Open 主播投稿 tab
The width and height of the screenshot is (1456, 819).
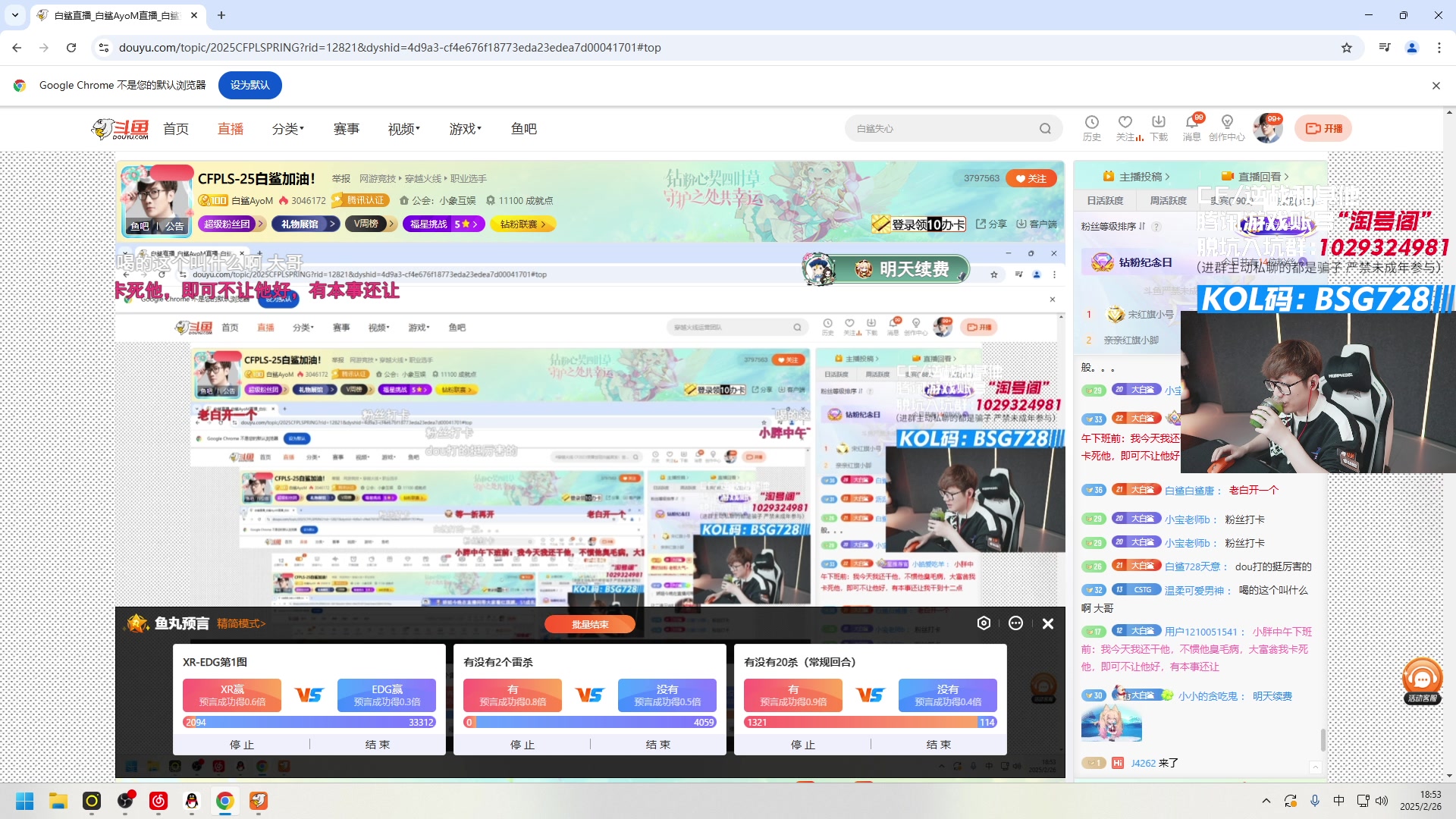point(1137,176)
